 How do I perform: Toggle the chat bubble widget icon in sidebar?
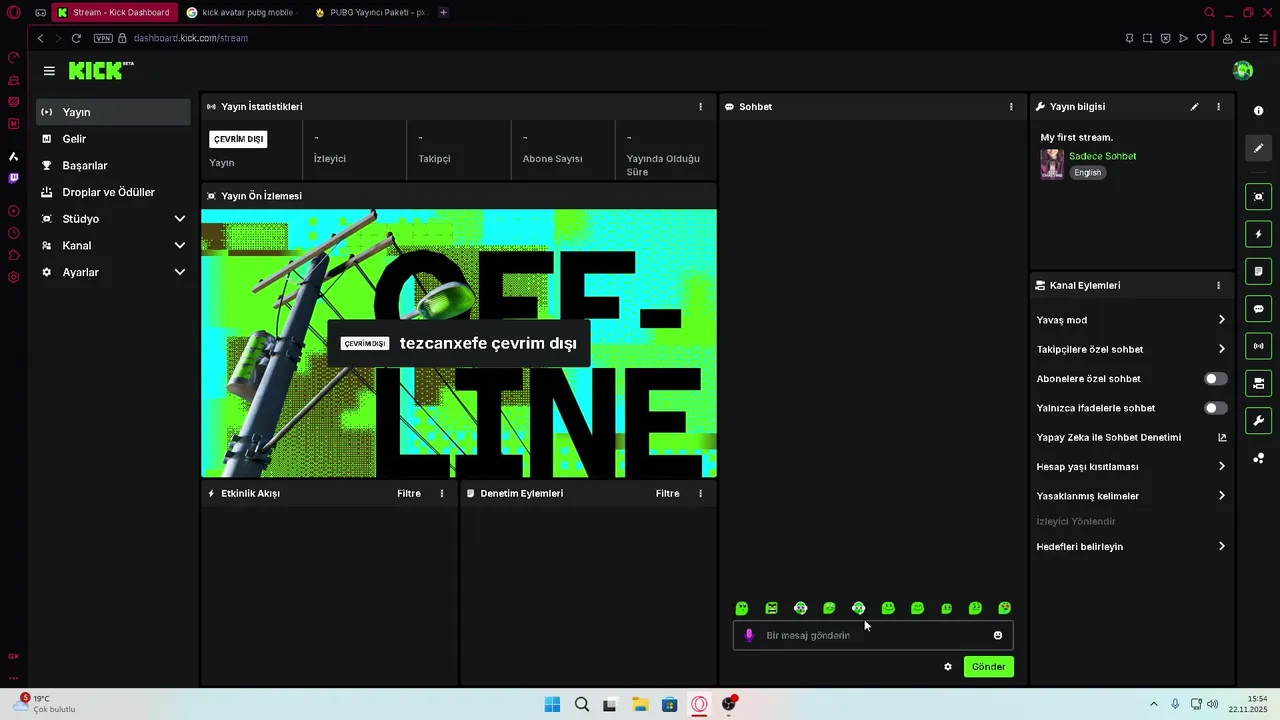click(1258, 309)
